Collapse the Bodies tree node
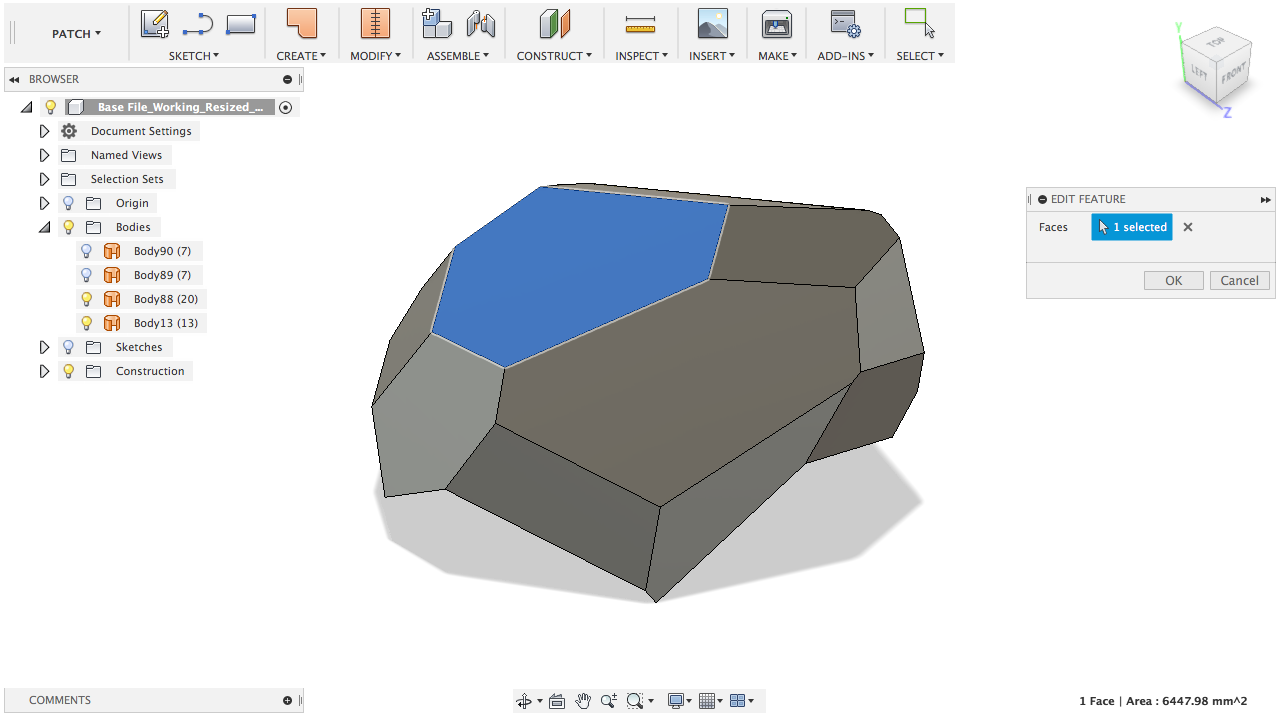This screenshot has height=713, width=1280. [x=44, y=227]
